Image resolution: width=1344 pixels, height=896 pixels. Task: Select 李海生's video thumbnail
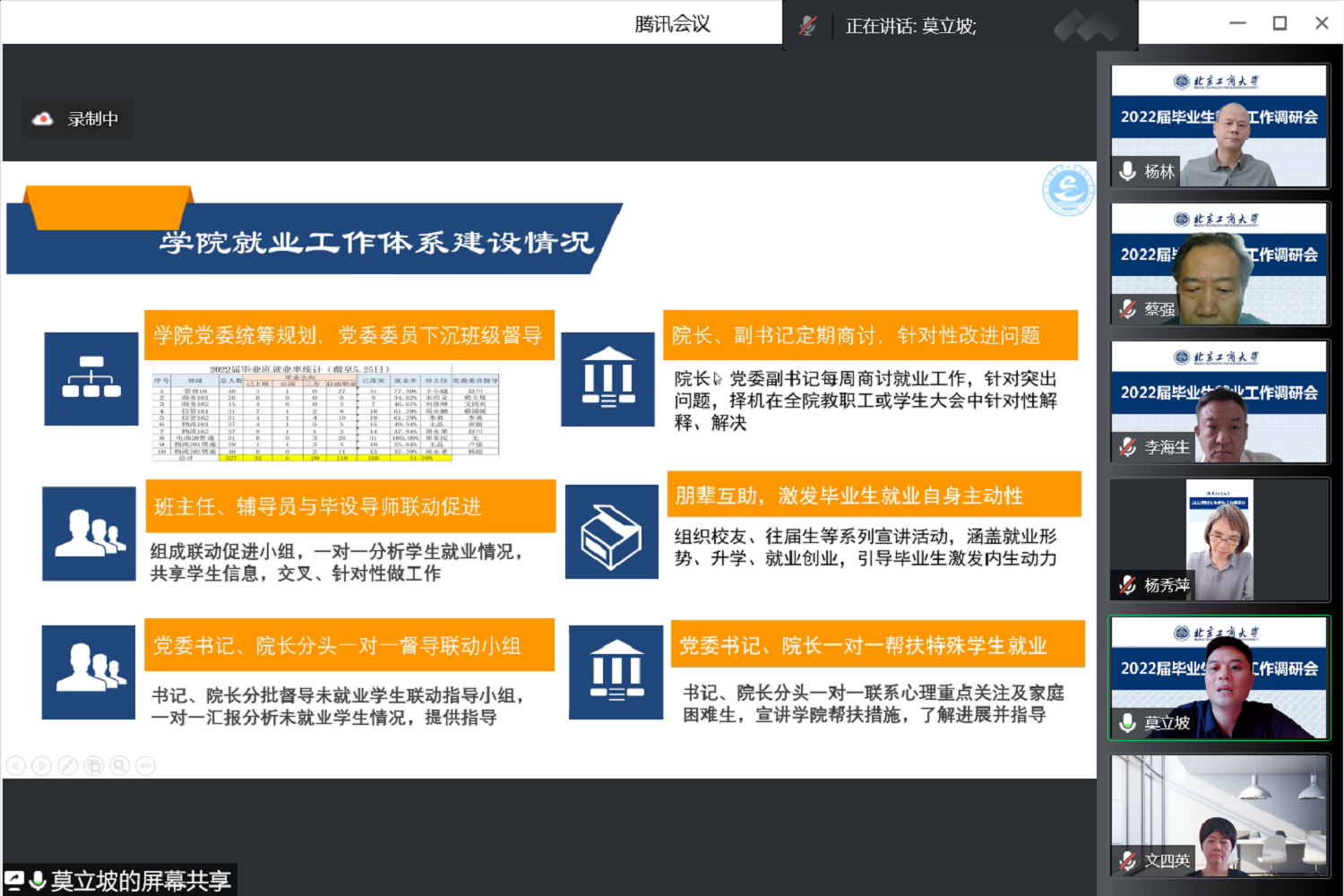tap(1219, 401)
